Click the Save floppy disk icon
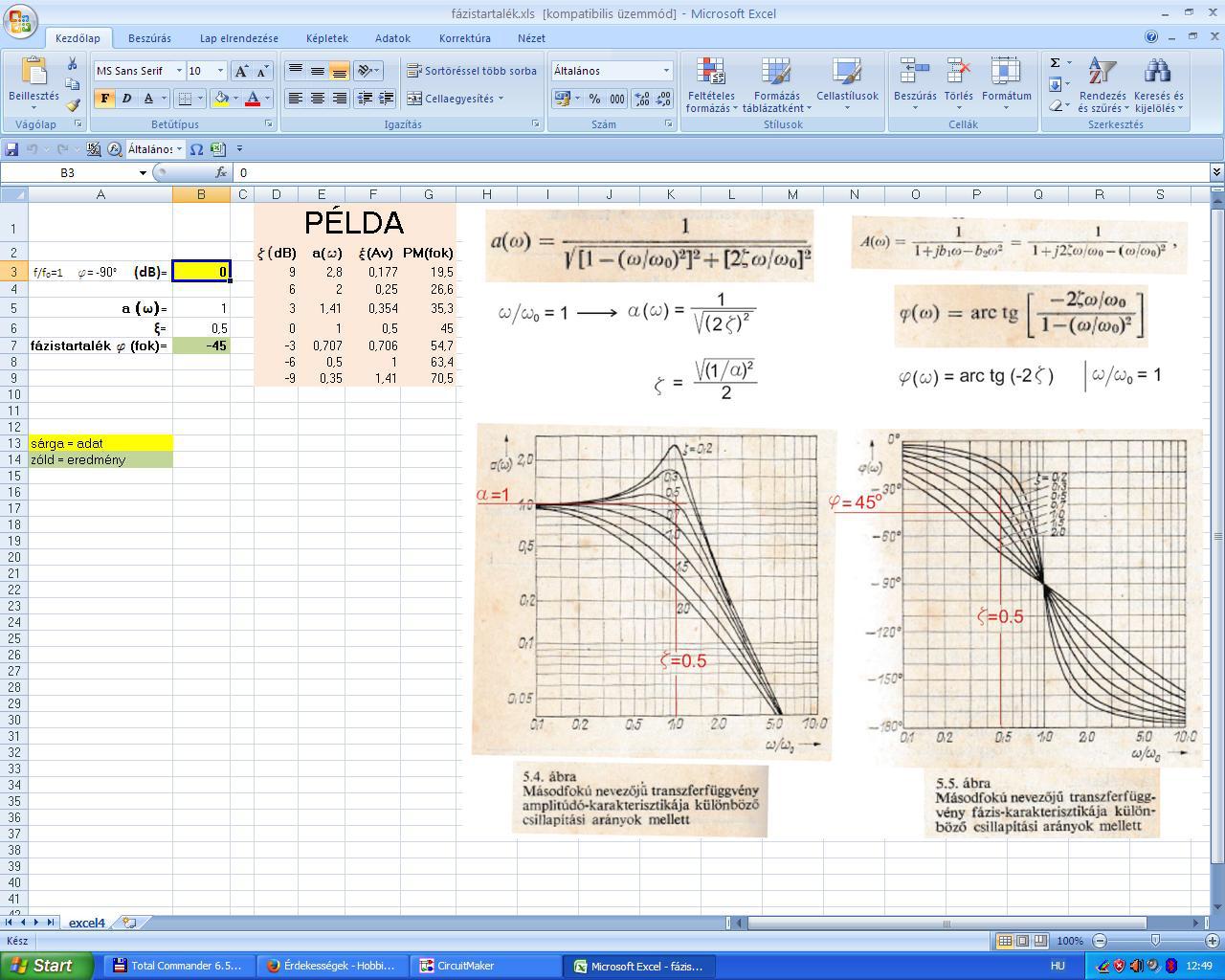1225x980 pixels. (x=11, y=149)
